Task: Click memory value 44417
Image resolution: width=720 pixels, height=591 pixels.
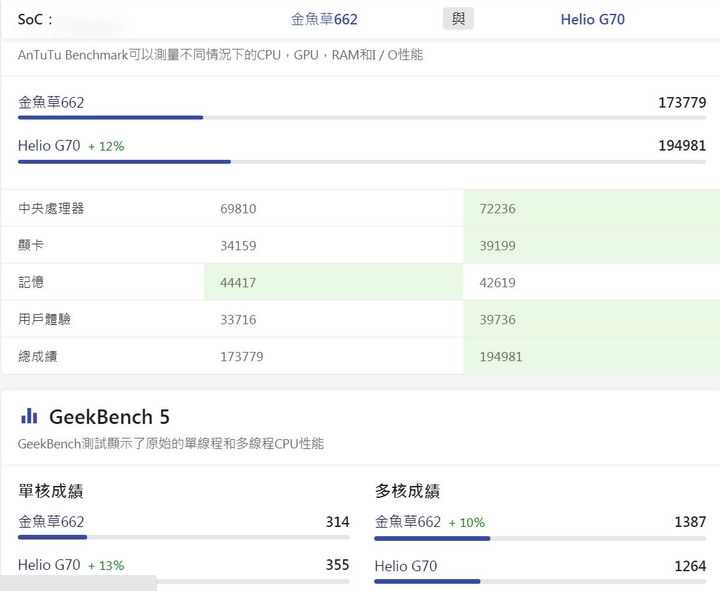Action: (x=238, y=282)
